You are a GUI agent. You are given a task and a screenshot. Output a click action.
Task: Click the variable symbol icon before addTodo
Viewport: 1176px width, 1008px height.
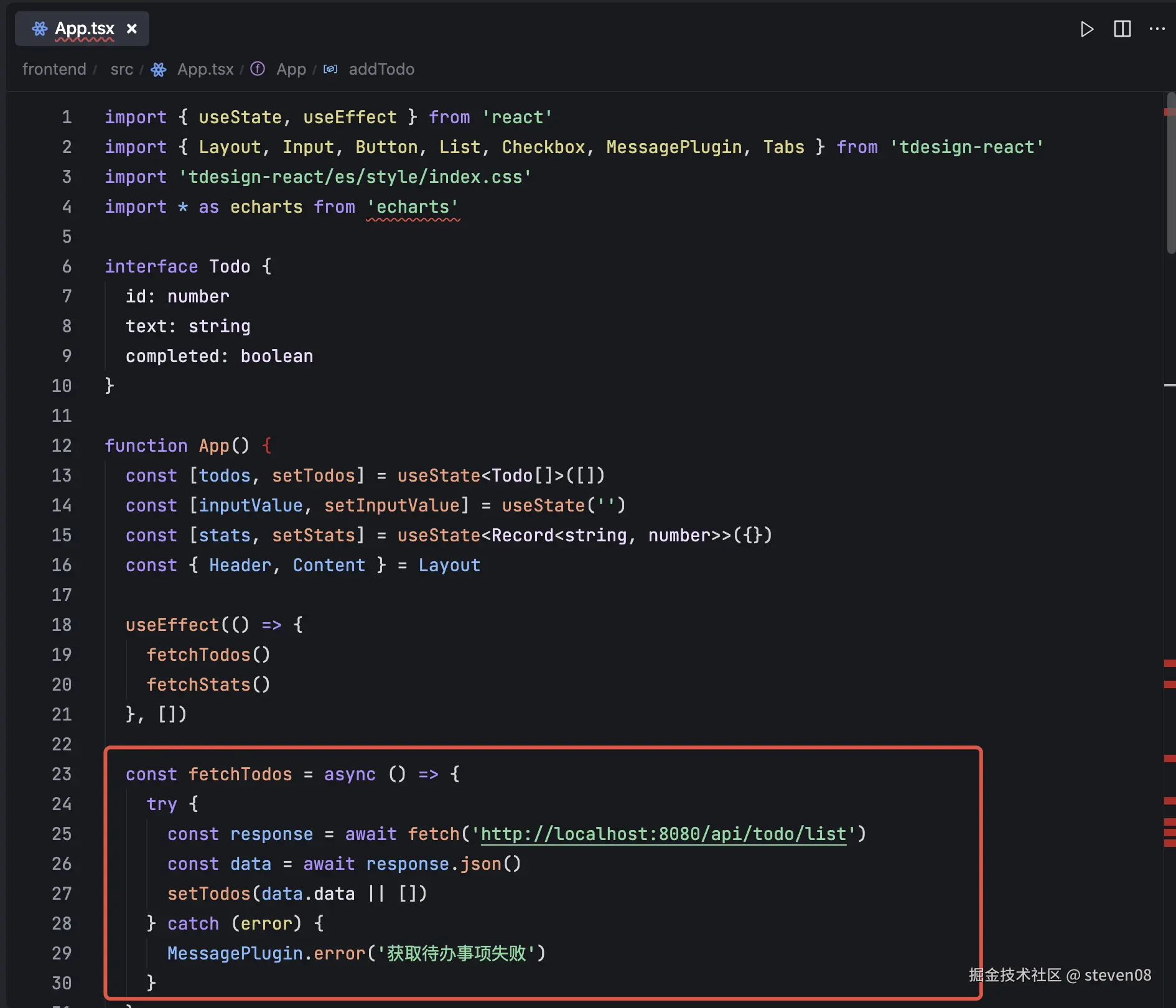coord(330,69)
